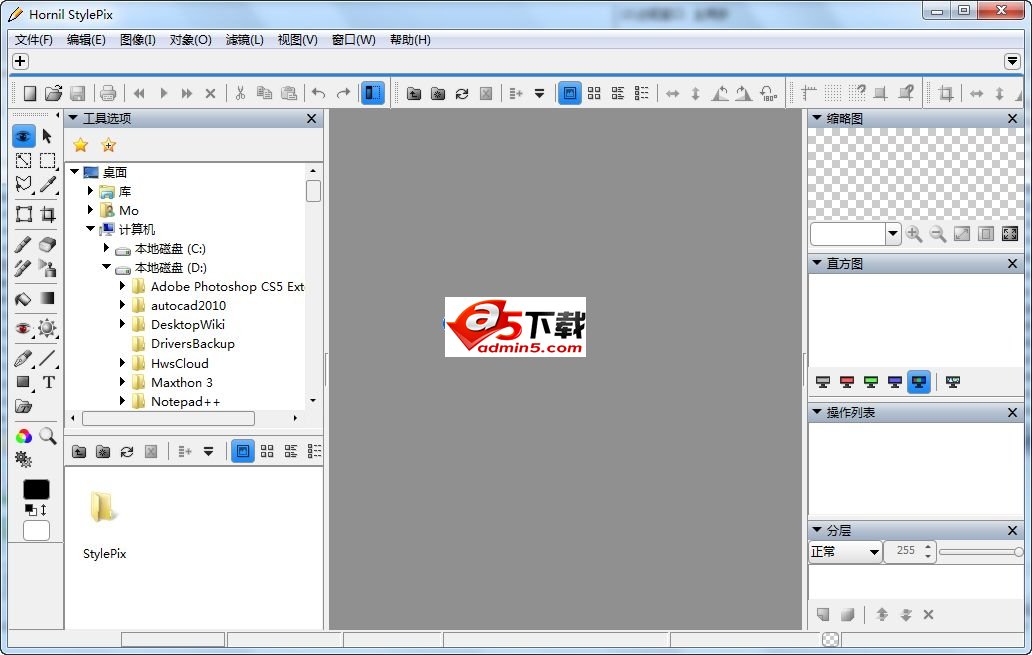Open the Gradient fill tool
The height and width of the screenshot is (655, 1032).
[x=46, y=299]
